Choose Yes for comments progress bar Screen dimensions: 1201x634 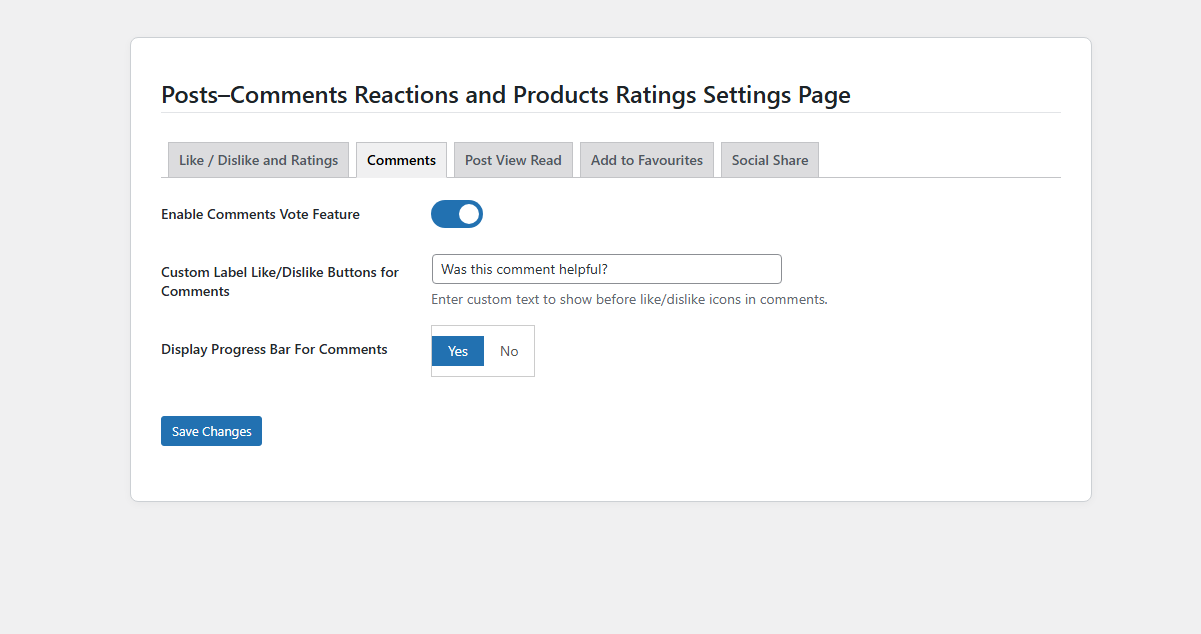click(458, 351)
